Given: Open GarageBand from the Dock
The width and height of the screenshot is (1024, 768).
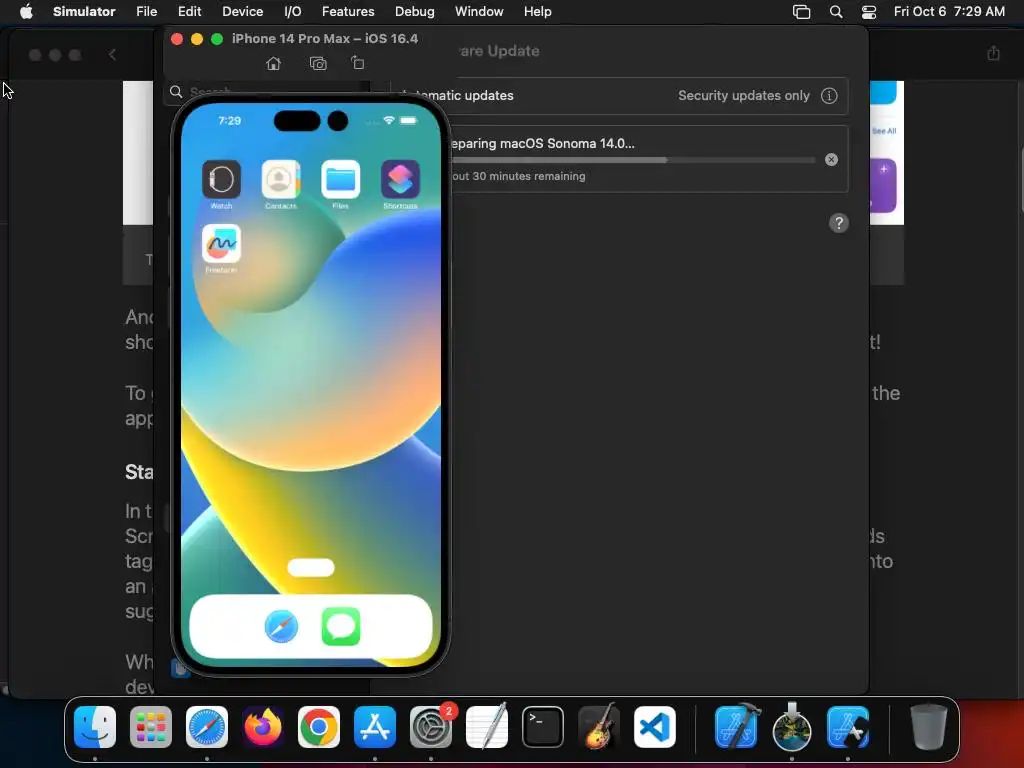Looking at the screenshot, I should coord(599,727).
